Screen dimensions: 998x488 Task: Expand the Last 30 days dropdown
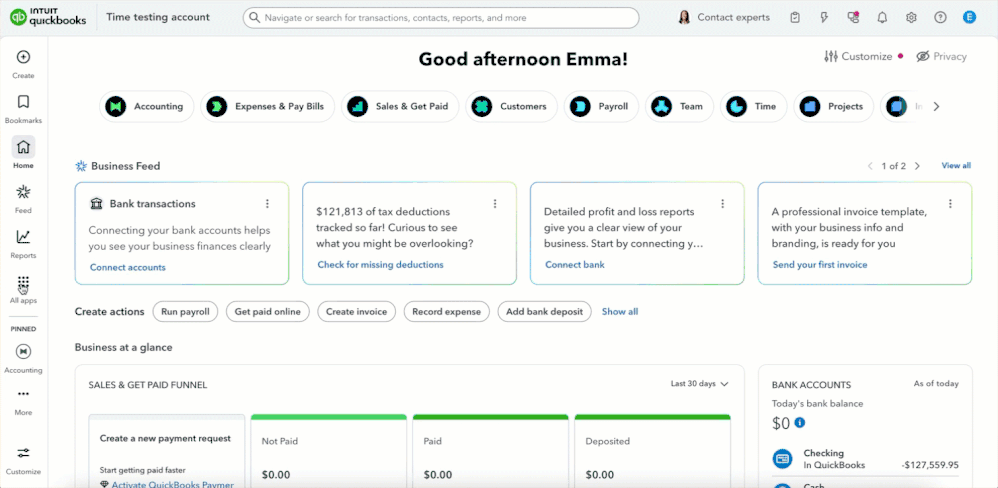click(699, 384)
